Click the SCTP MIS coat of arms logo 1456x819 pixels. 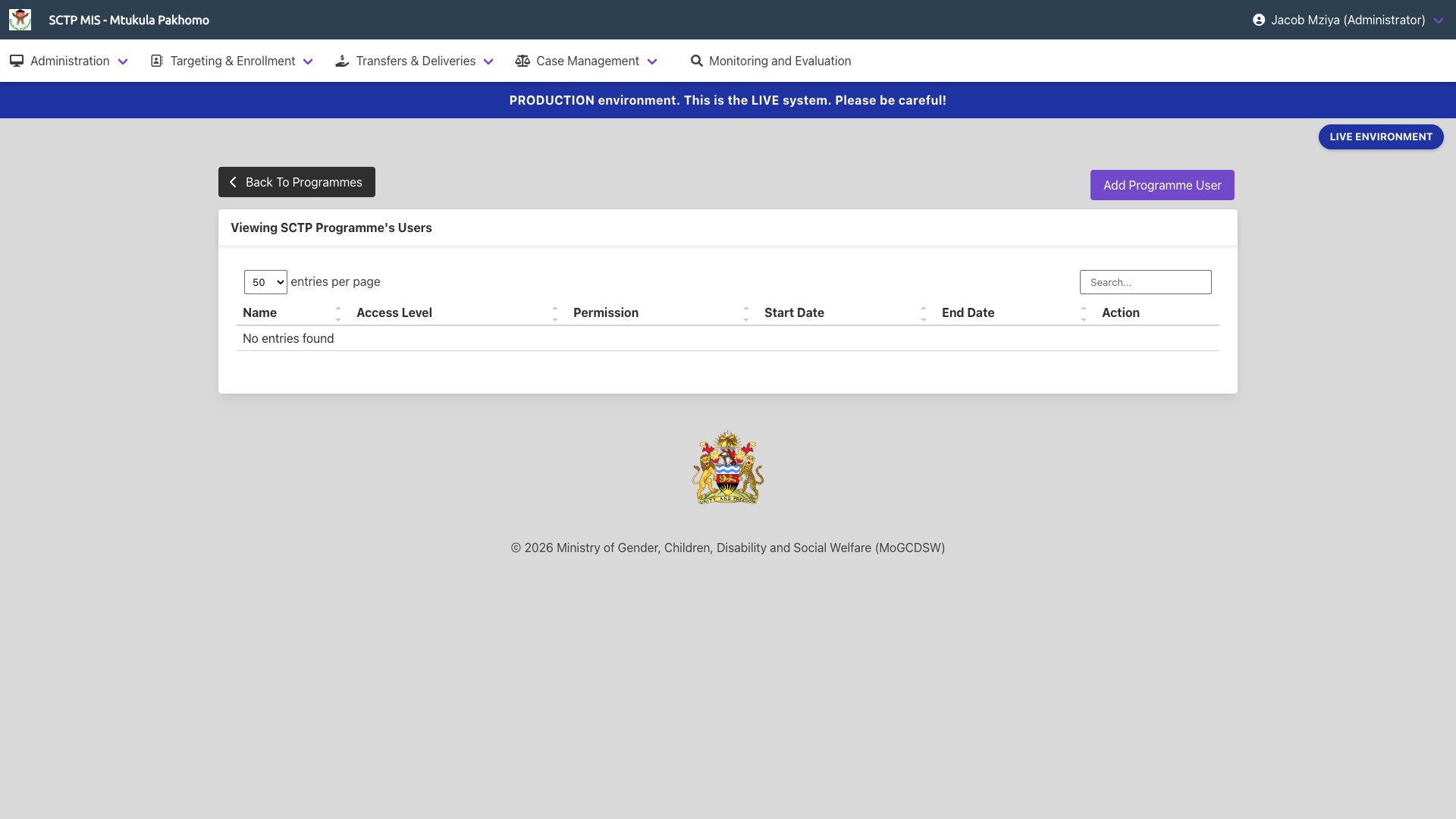[20, 20]
